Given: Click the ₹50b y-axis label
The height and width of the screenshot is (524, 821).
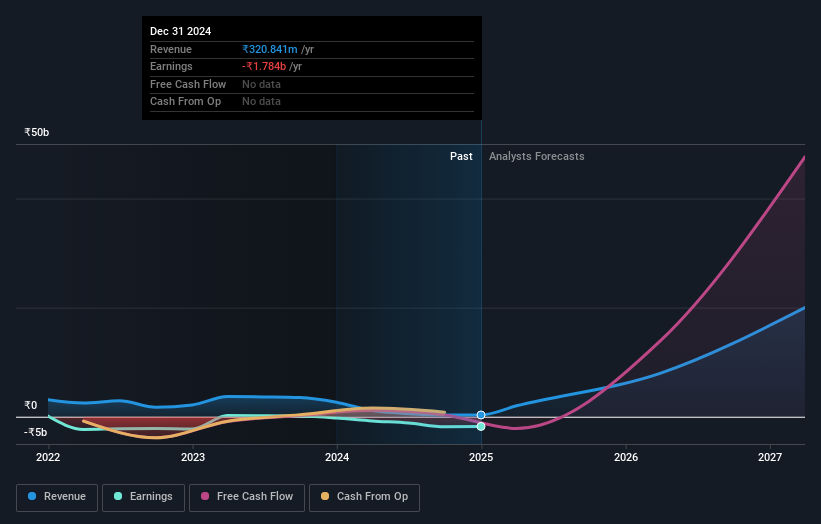Looking at the screenshot, I should click(37, 132).
